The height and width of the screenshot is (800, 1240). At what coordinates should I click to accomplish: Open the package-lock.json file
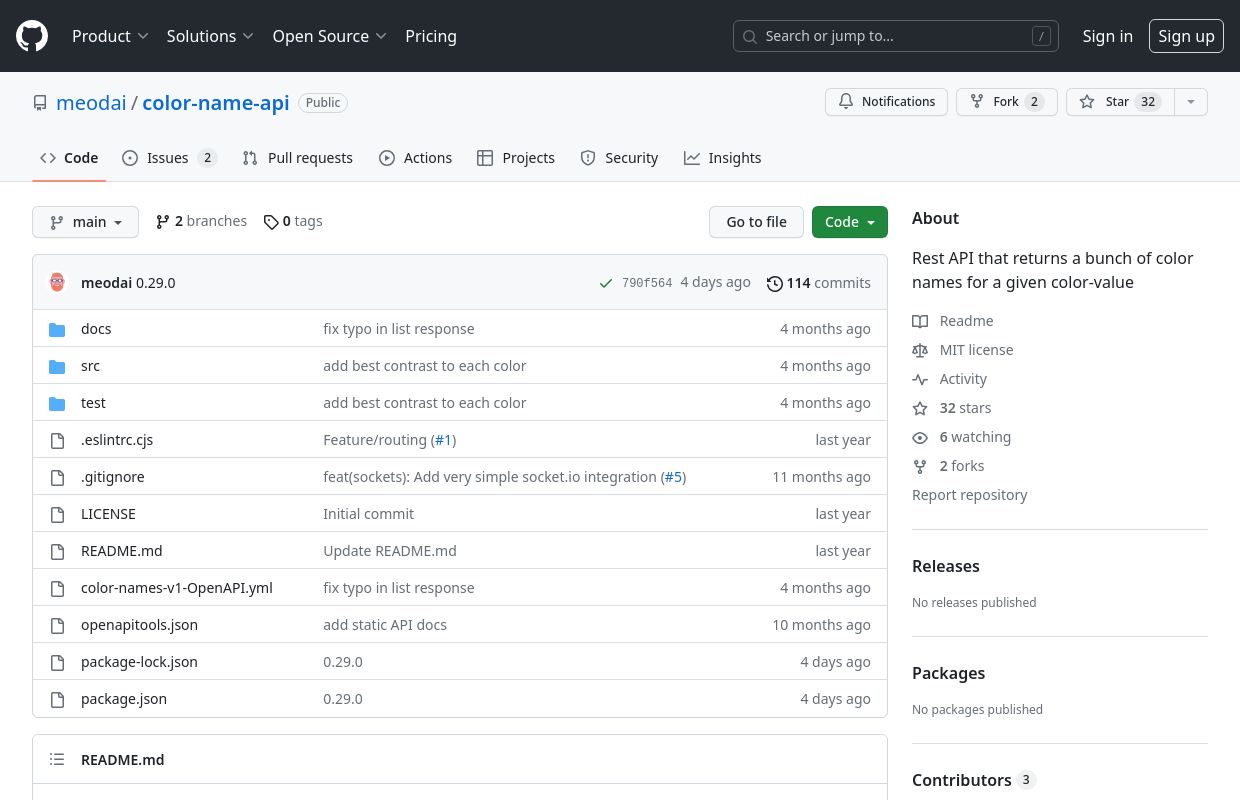(x=139, y=662)
